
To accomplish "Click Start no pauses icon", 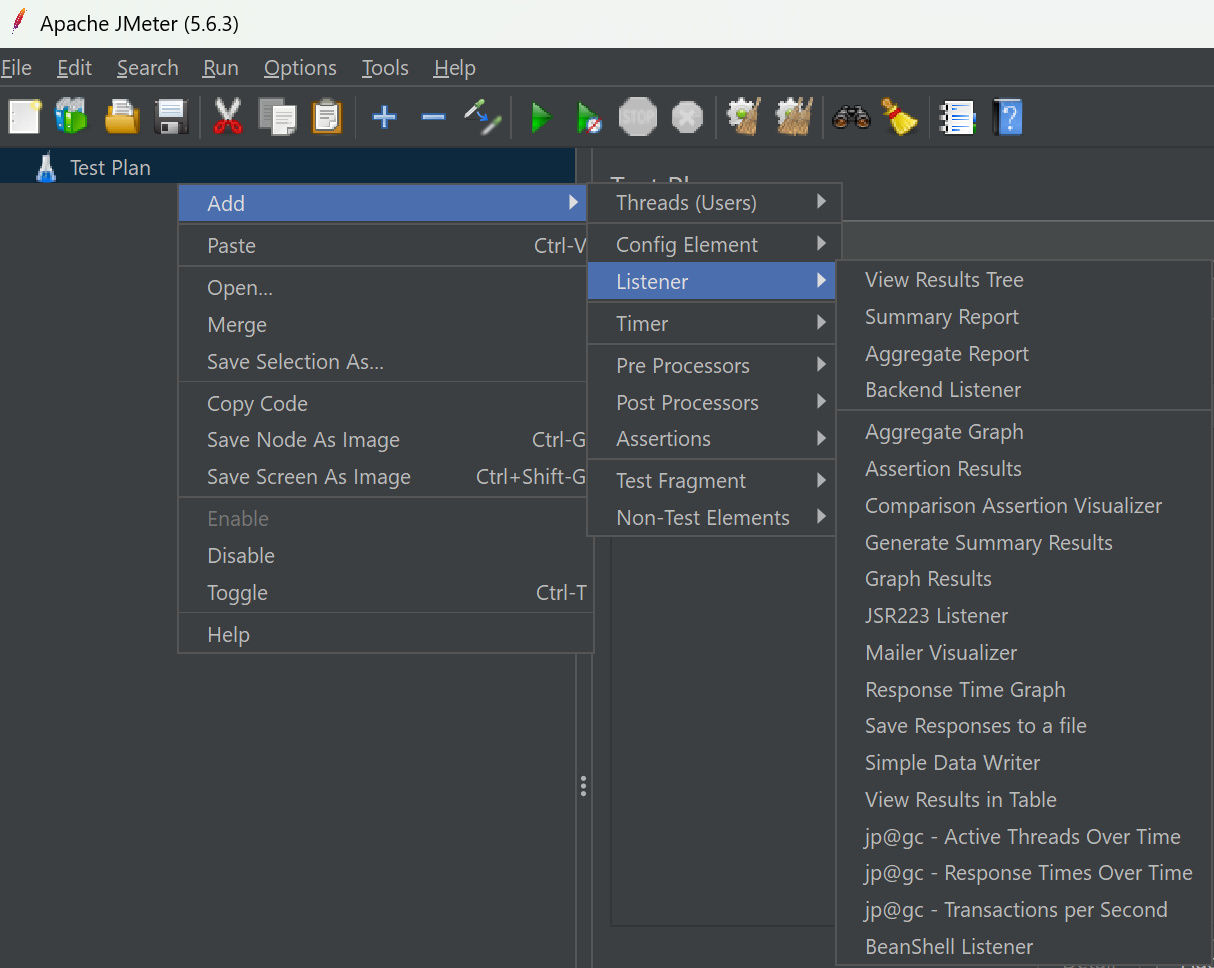I will (590, 117).
